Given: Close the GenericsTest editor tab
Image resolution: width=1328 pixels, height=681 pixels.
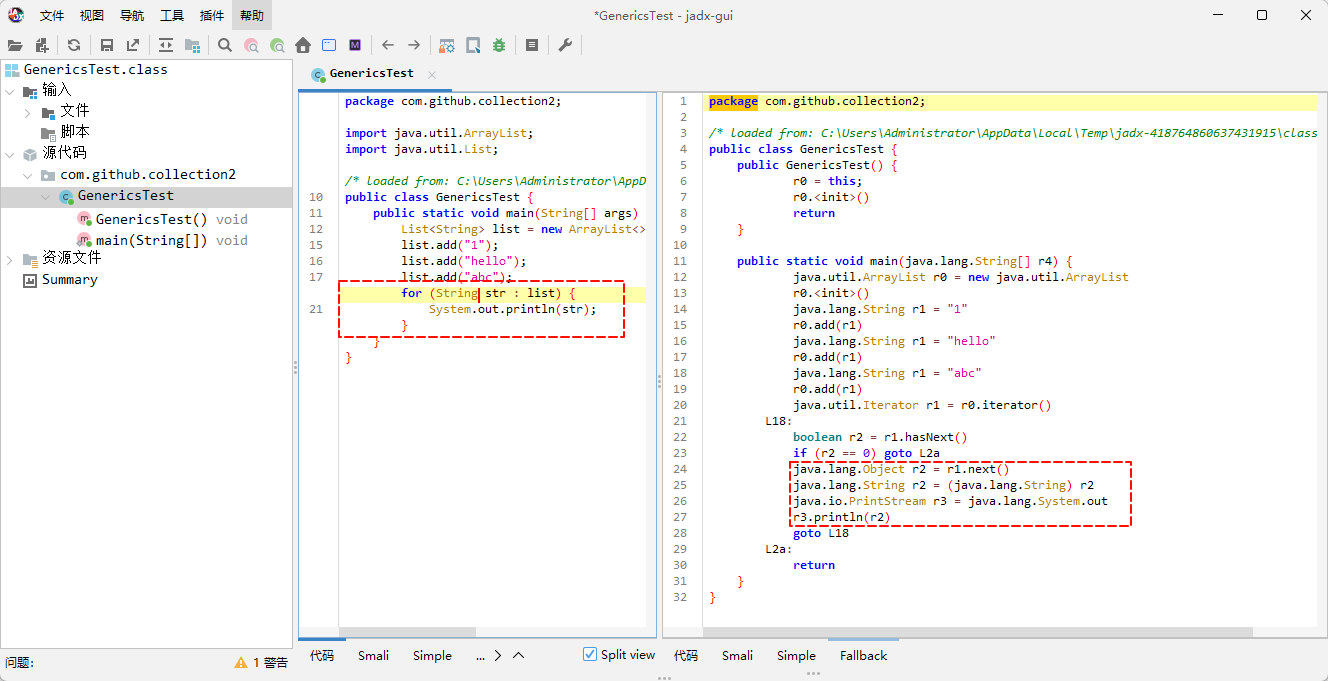Looking at the screenshot, I should (x=432, y=74).
